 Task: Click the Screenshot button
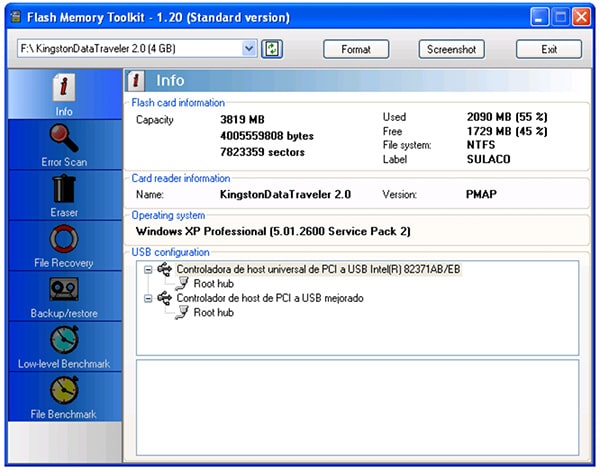click(x=452, y=49)
